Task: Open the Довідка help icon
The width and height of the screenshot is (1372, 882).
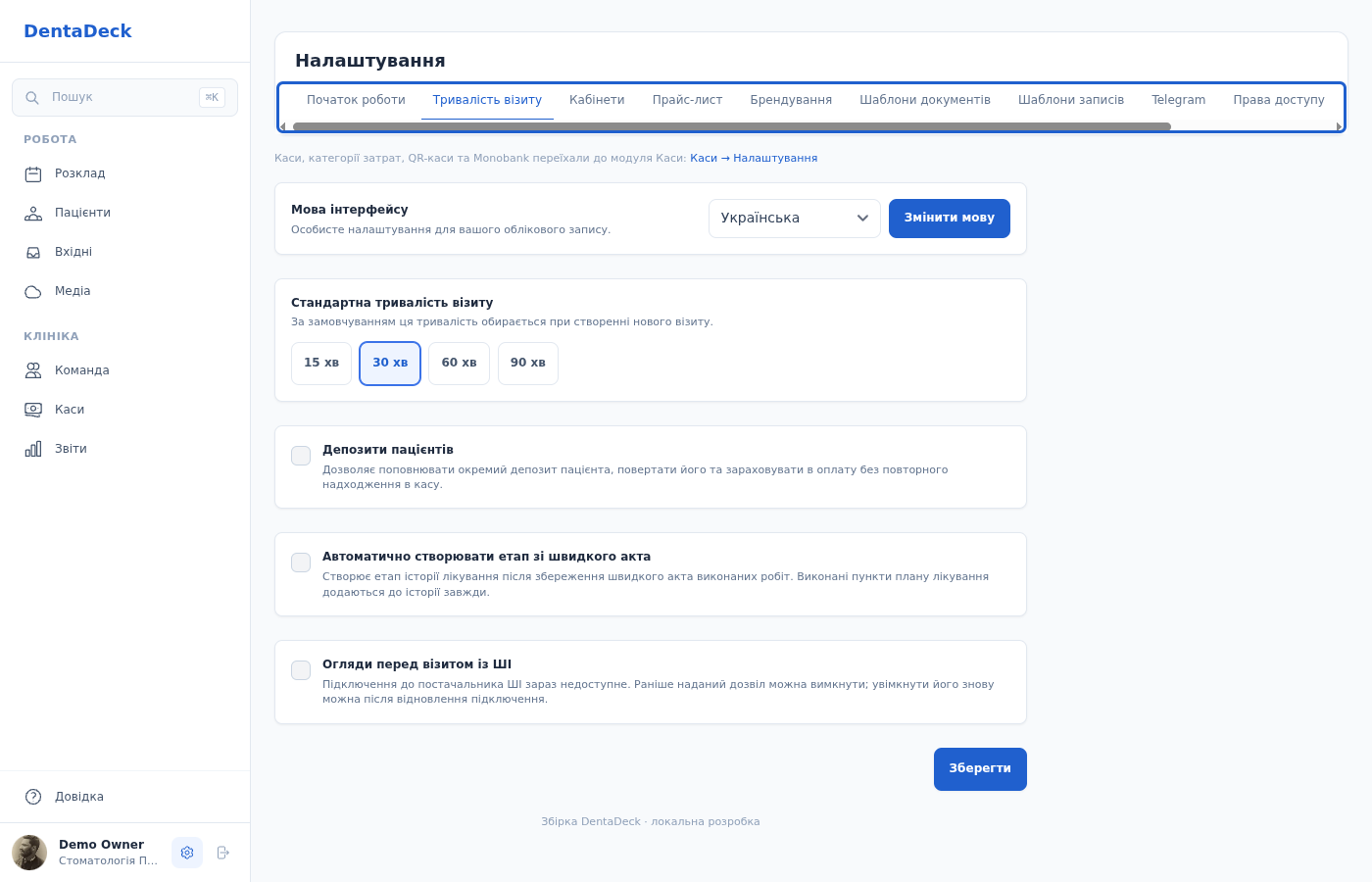Action: click(33, 797)
